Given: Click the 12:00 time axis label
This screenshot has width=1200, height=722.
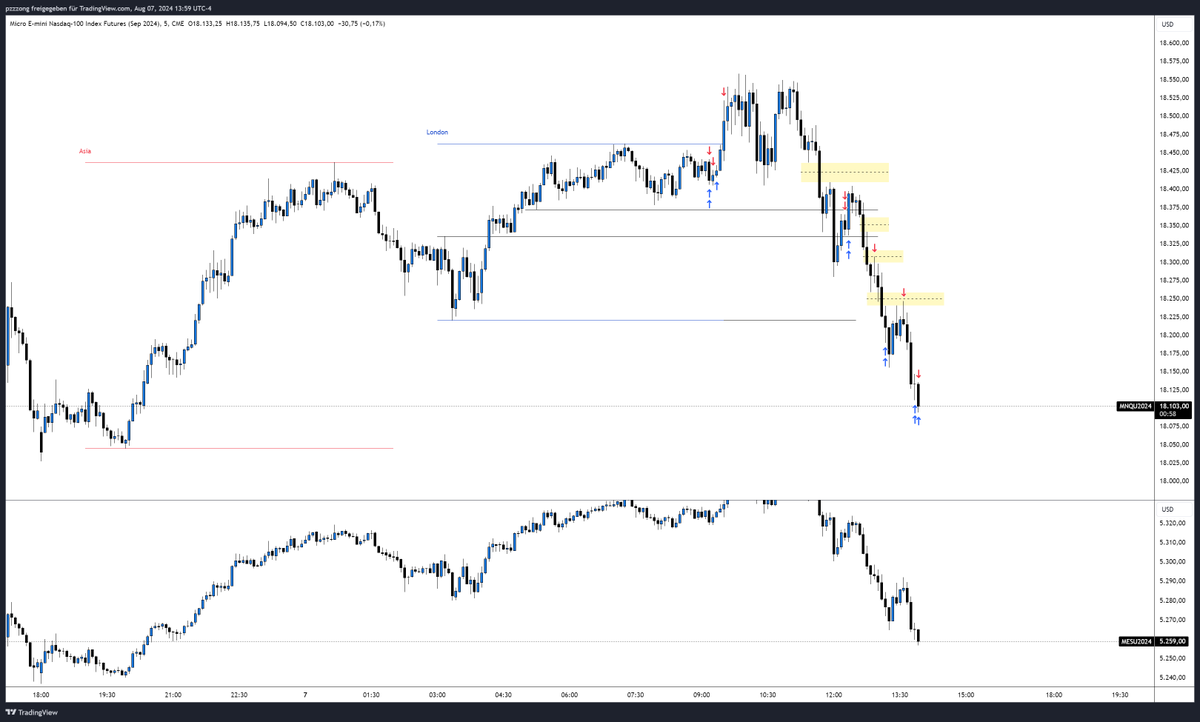Looking at the screenshot, I should [834, 694].
